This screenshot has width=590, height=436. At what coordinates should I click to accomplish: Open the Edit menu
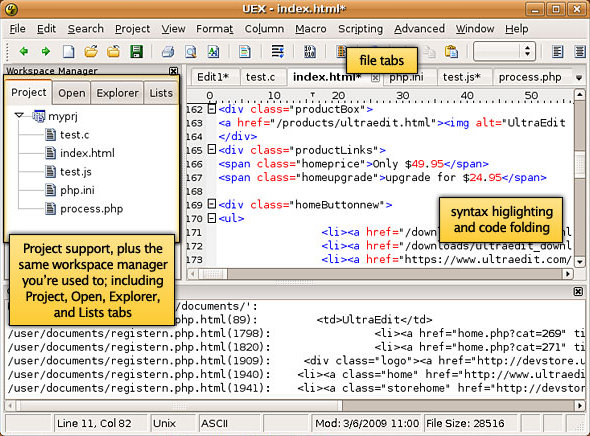click(x=46, y=29)
